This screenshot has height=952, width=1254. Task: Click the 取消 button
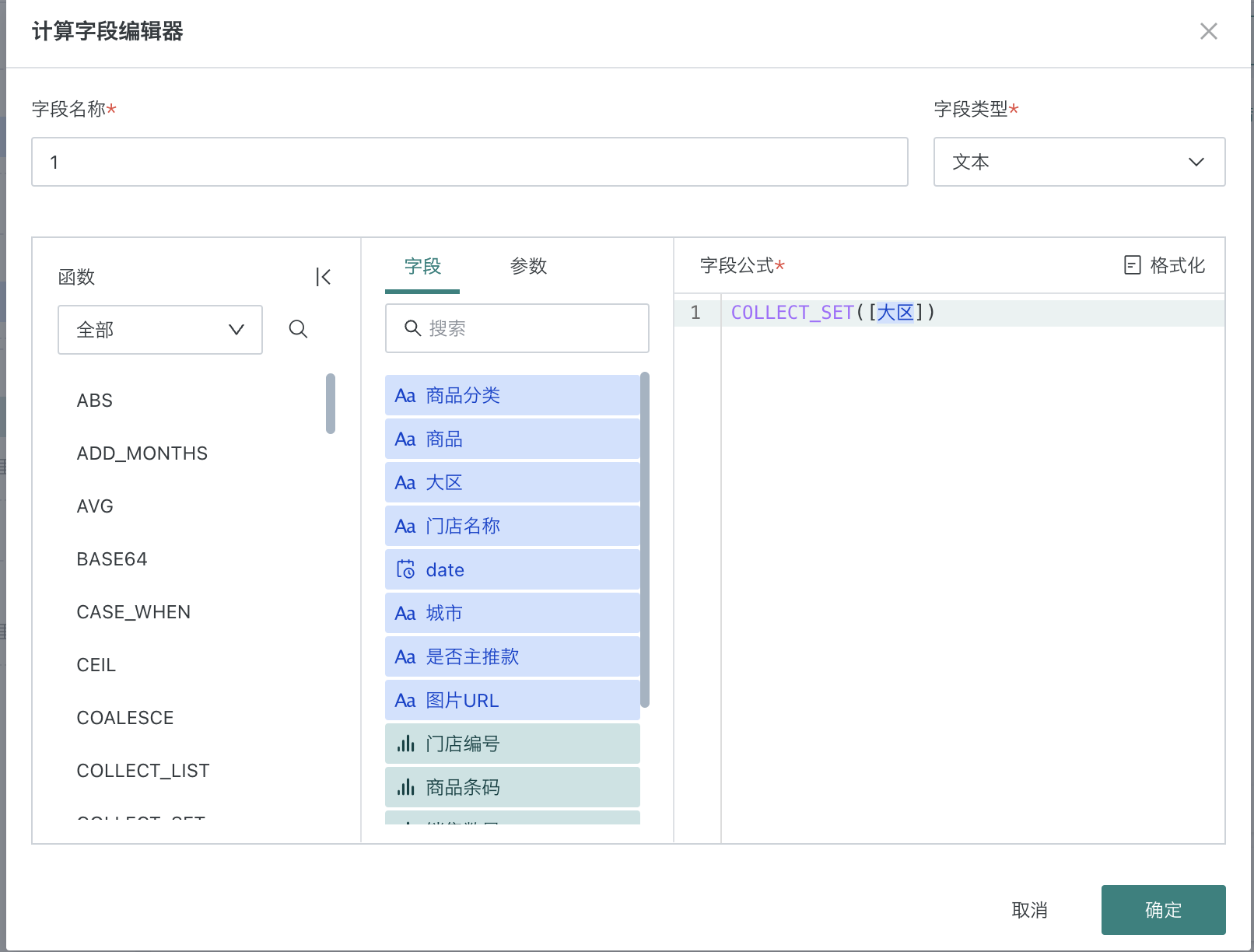coord(1029,910)
